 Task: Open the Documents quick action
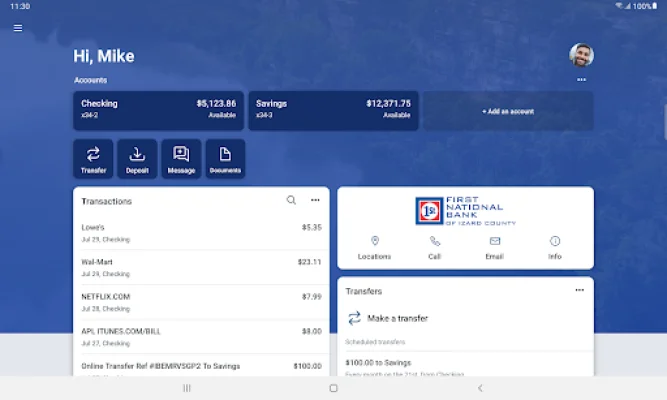(225, 159)
